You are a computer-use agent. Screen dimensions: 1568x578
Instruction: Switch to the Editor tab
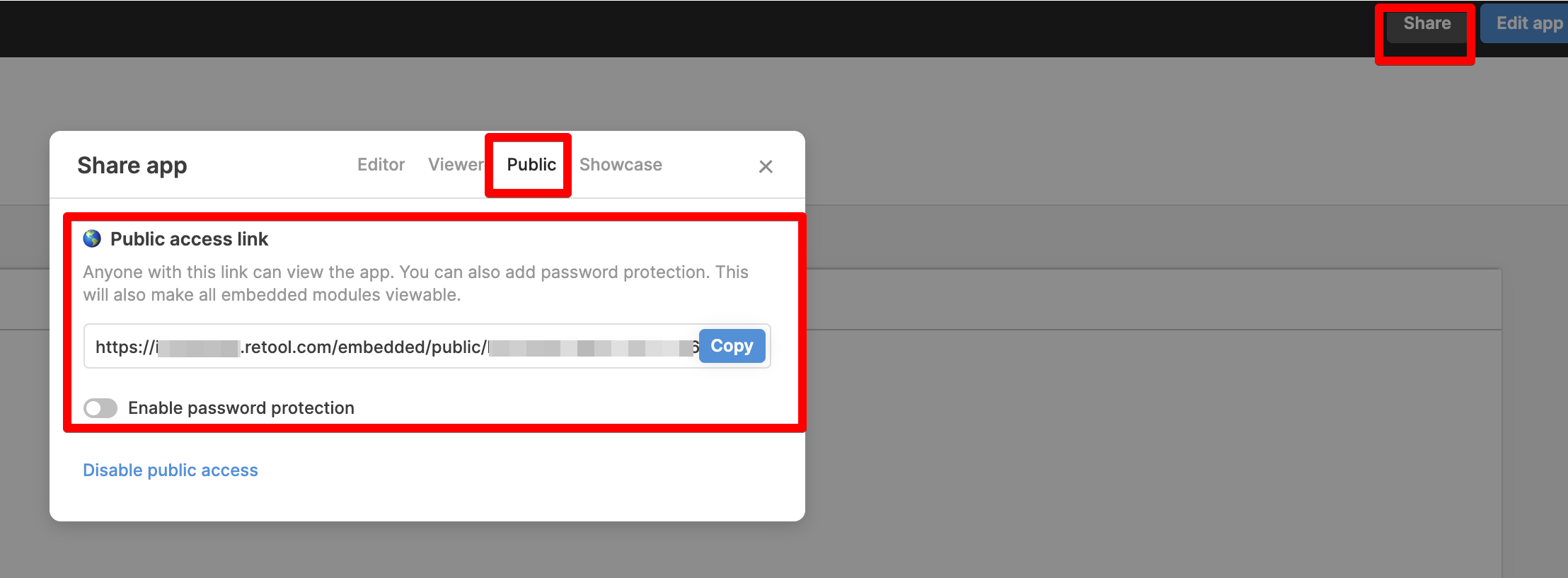click(x=381, y=165)
